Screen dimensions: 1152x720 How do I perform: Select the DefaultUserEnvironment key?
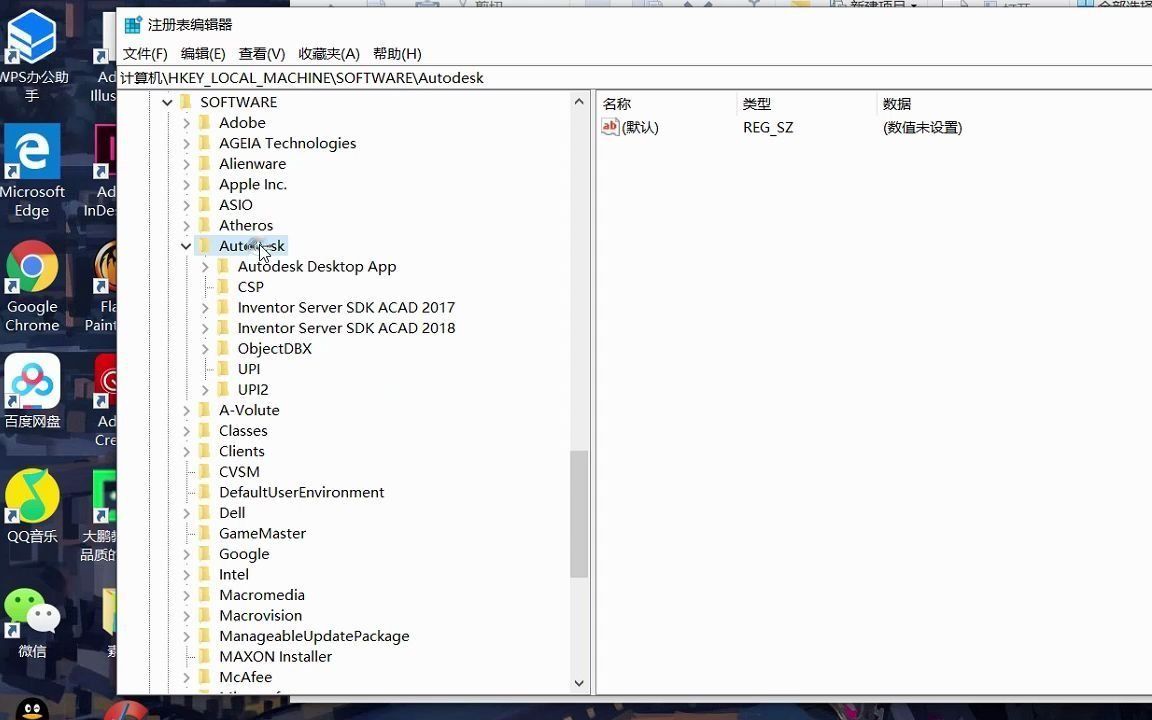[301, 493]
